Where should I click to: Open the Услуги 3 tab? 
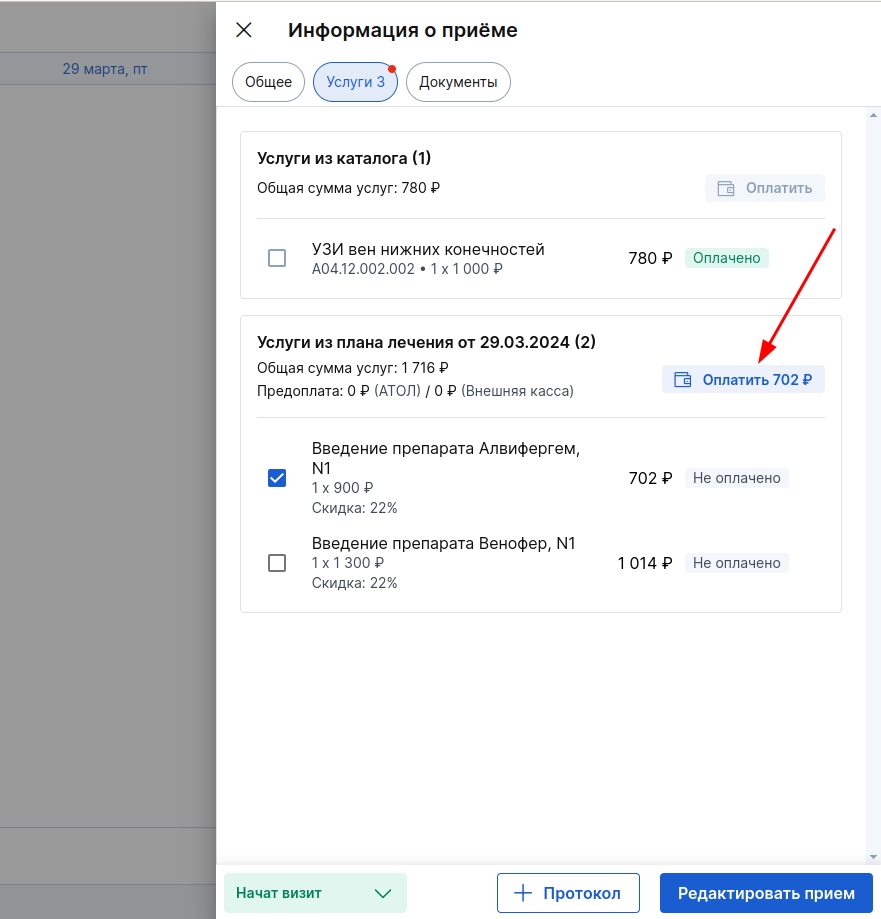pyautogui.click(x=355, y=82)
